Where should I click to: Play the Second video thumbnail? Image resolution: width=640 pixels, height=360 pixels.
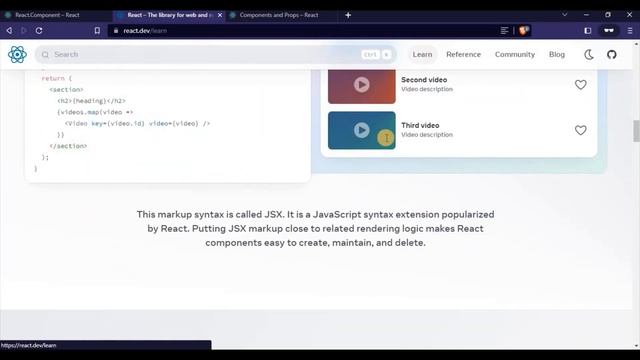362,86
